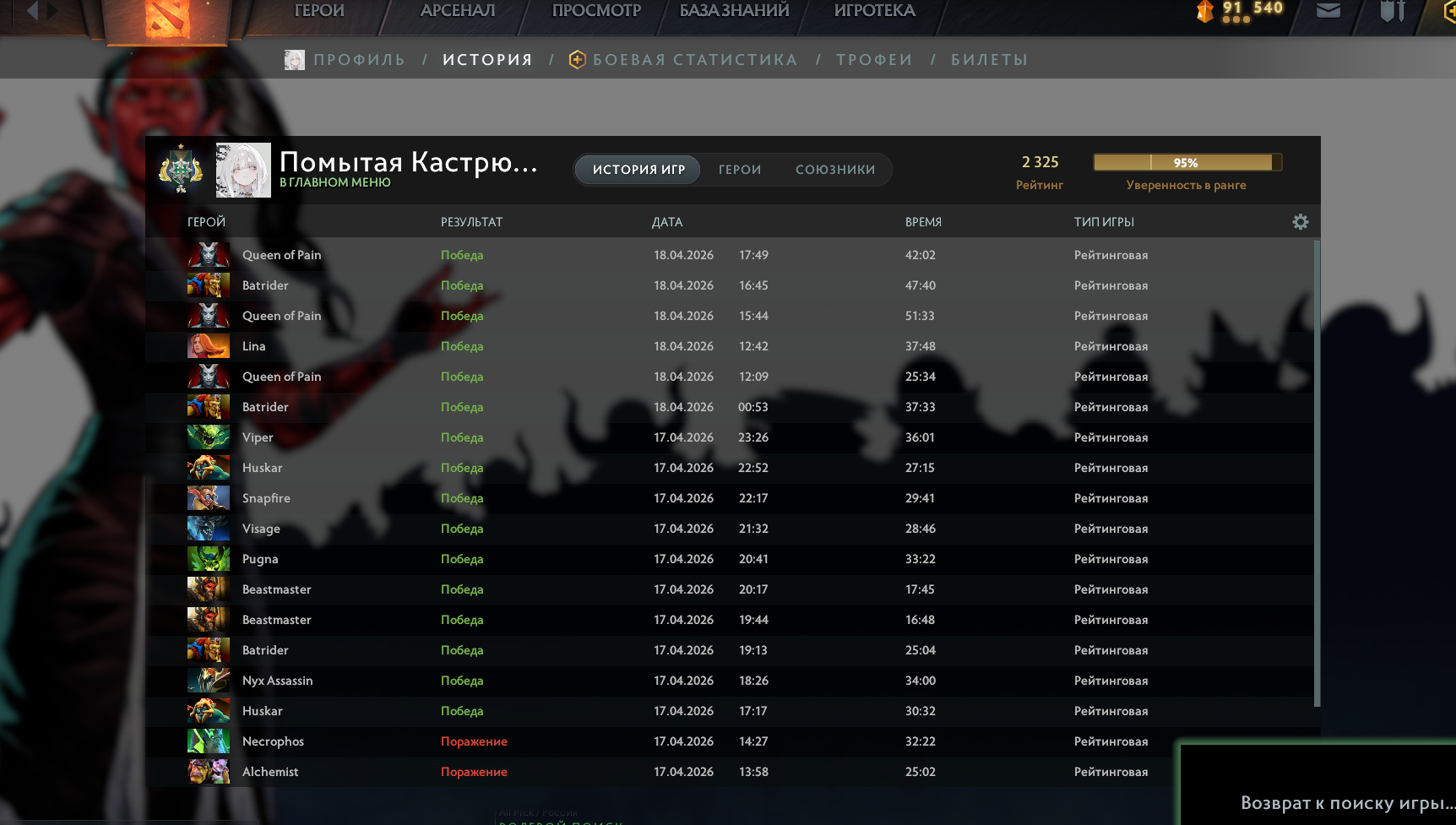Viewport: 1456px width, 825px height.
Task: Click the 16:48 duration cell
Action: tap(920, 620)
